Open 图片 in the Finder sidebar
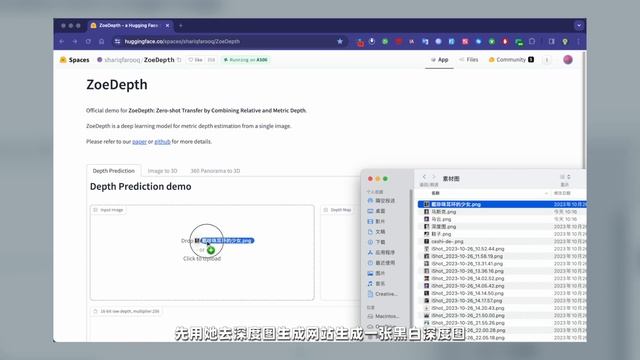 pyautogui.click(x=376, y=273)
